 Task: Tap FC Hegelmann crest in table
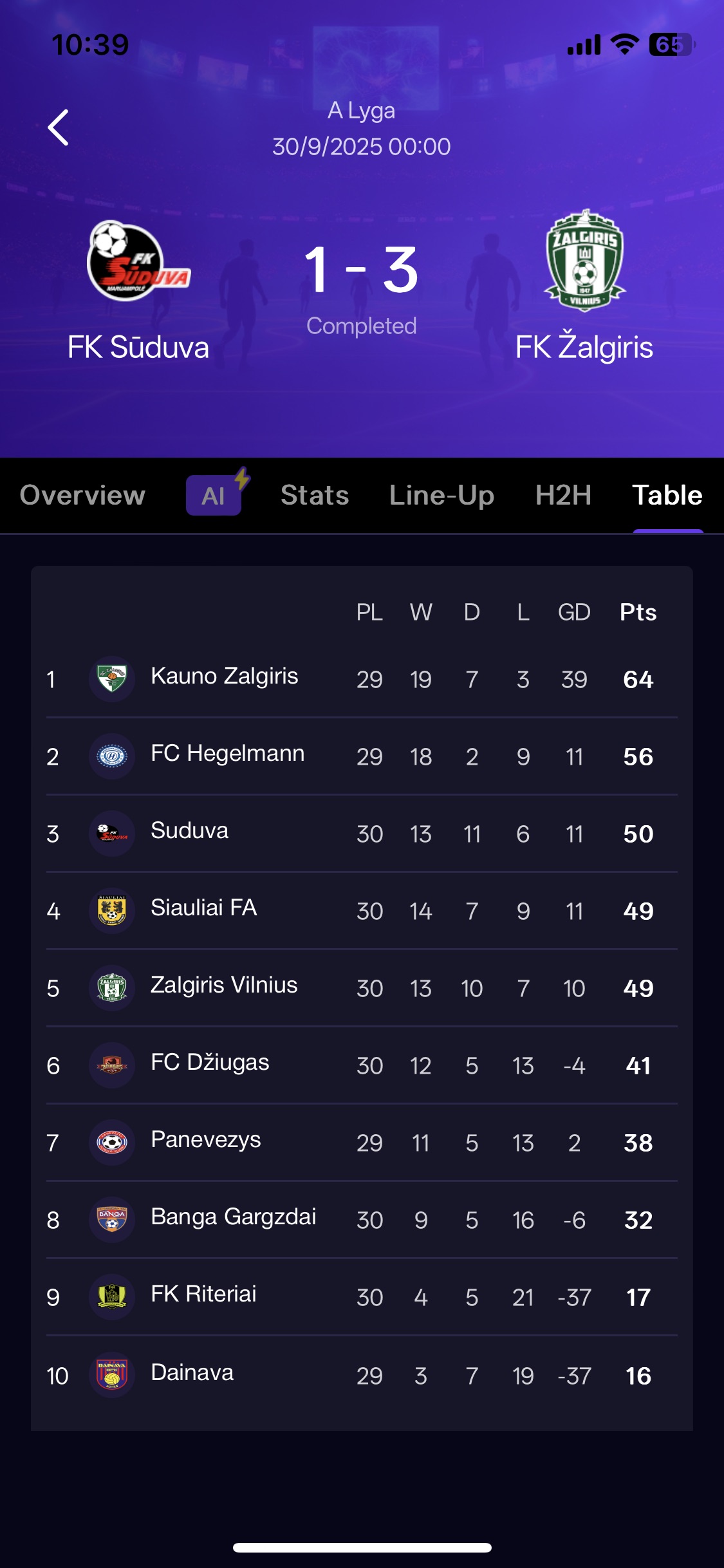(x=112, y=756)
